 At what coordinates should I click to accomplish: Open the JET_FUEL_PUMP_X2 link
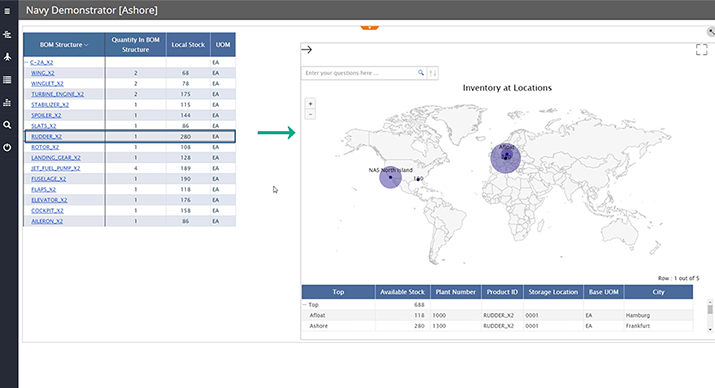[x=56, y=168]
